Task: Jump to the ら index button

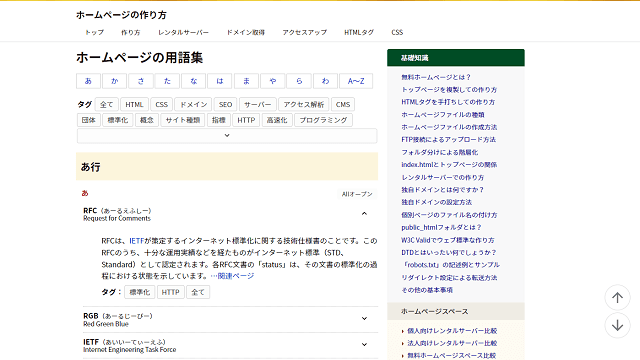Action: click(x=299, y=81)
